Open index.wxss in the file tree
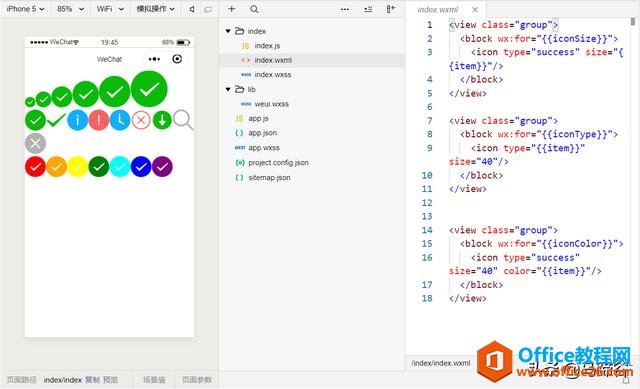The height and width of the screenshot is (389, 640). pos(273,75)
